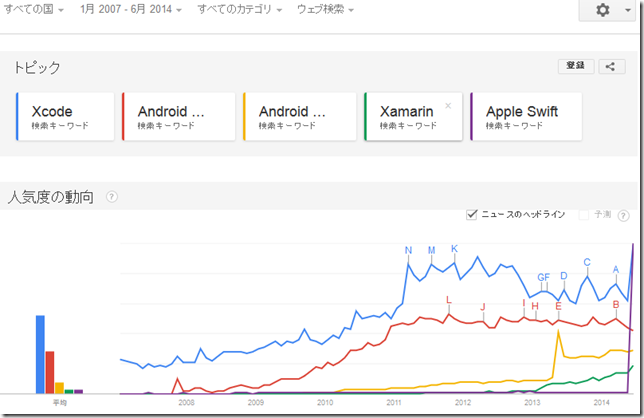Click the Xamarin search term card
Screen dimensions: 644x418
tap(413, 117)
